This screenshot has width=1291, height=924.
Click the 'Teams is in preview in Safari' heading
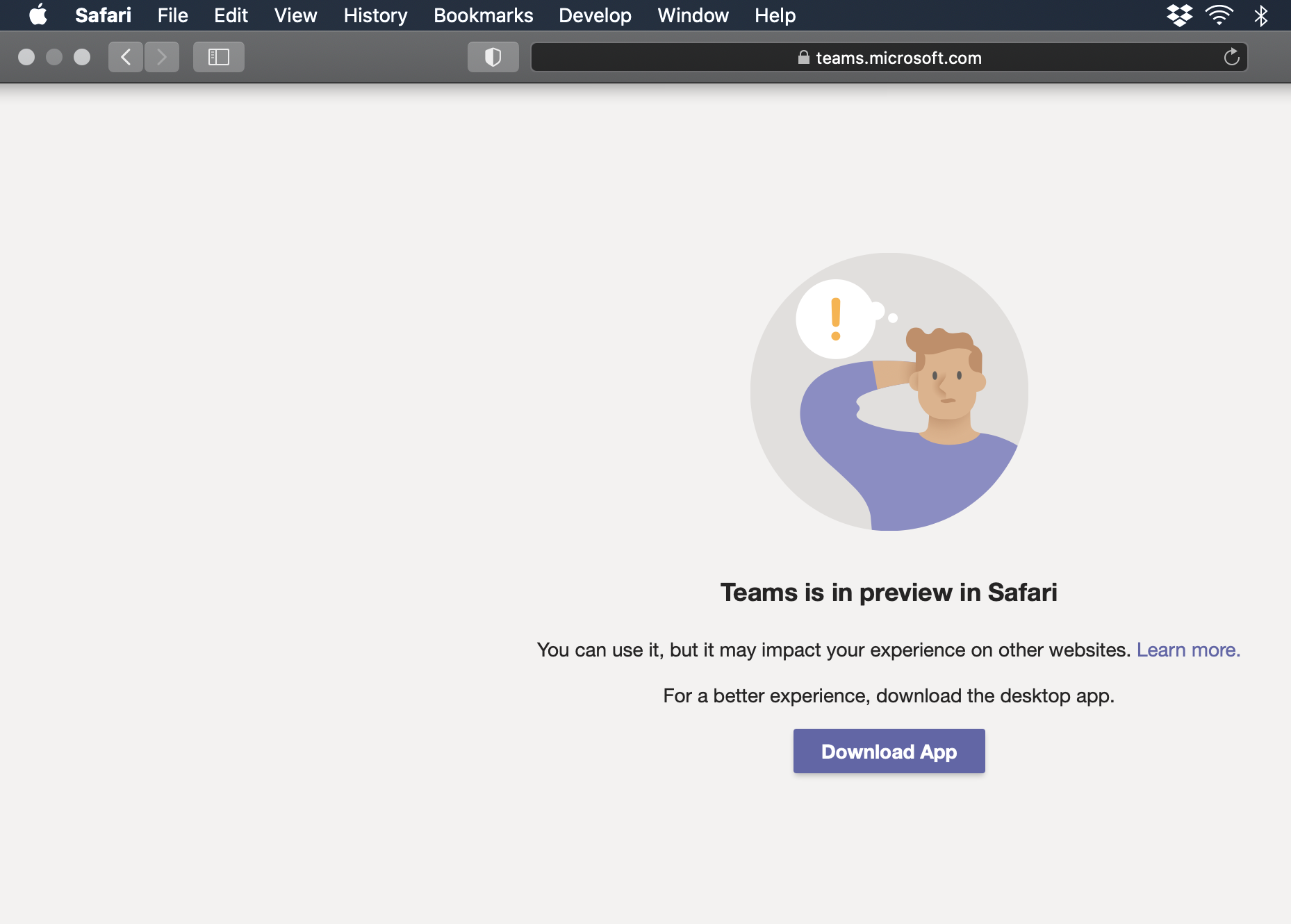click(x=889, y=593)
